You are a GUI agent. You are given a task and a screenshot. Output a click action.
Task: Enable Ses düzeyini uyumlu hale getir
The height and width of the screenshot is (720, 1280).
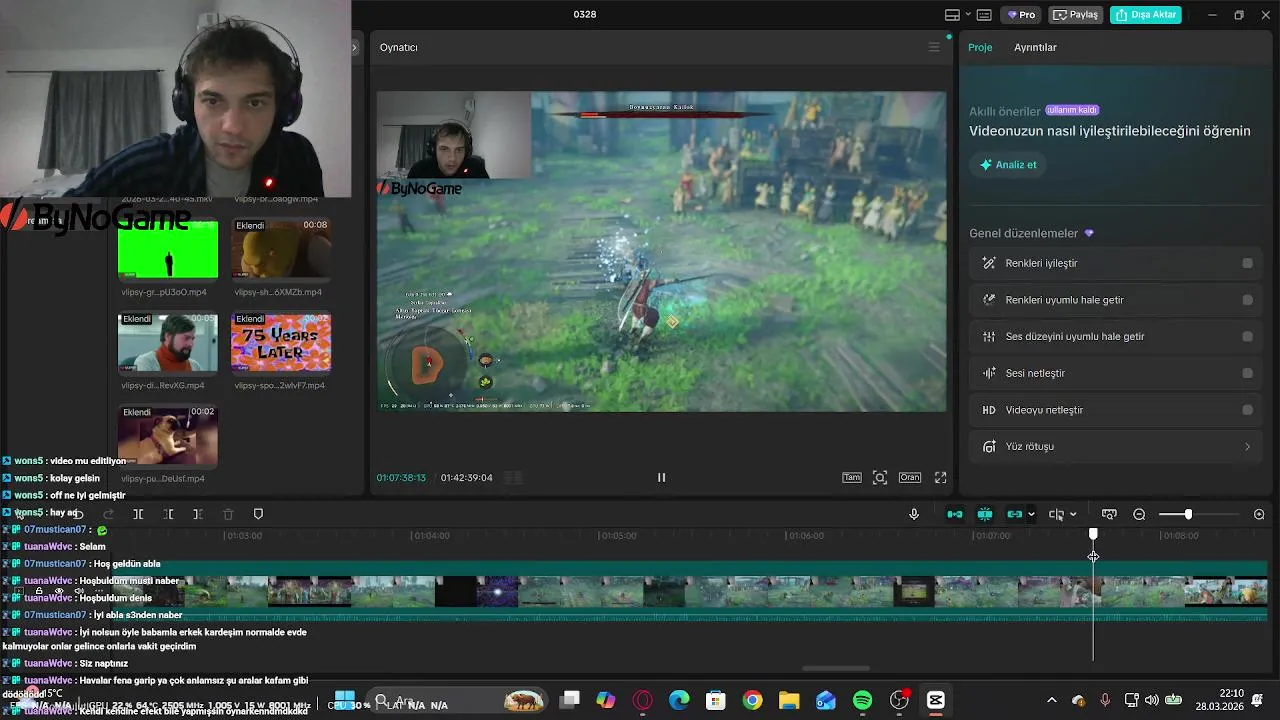click(x=1247, y=337)
